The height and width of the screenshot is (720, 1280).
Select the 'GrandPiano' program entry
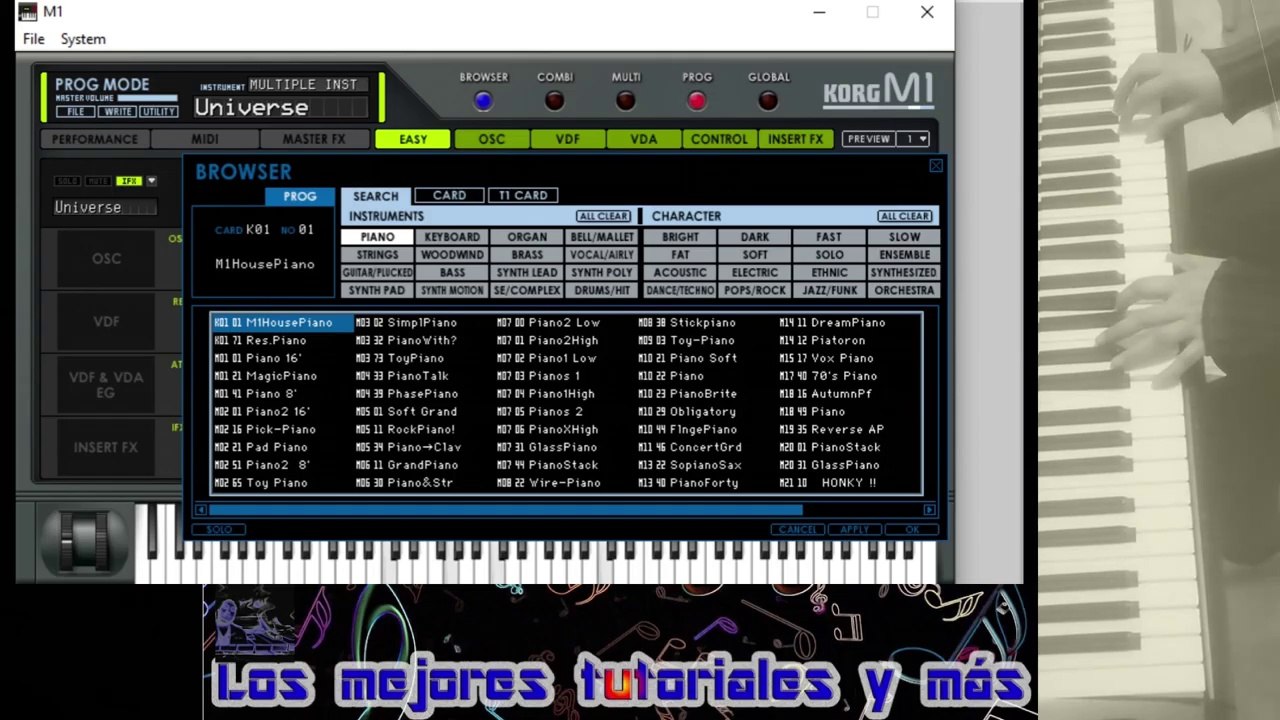click(423, 465)
